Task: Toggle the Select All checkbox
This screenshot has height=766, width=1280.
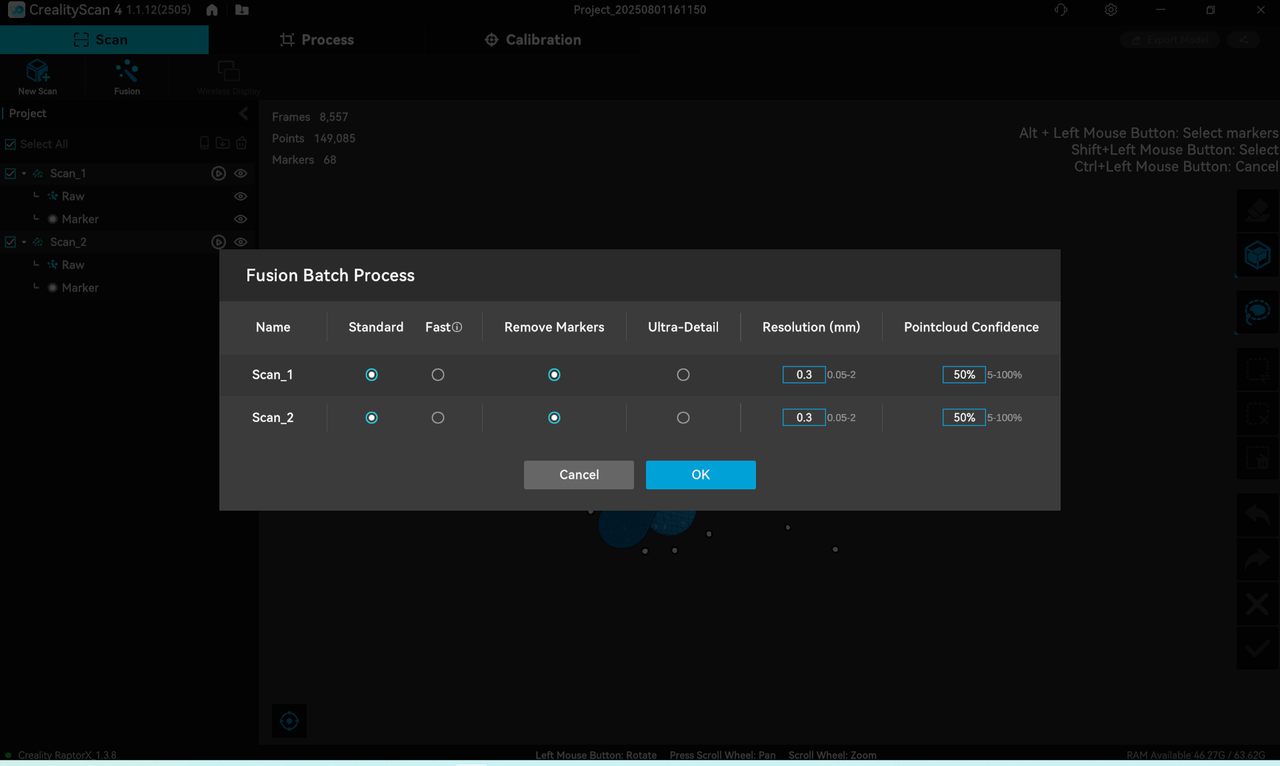Action: (x=11, y=144)
